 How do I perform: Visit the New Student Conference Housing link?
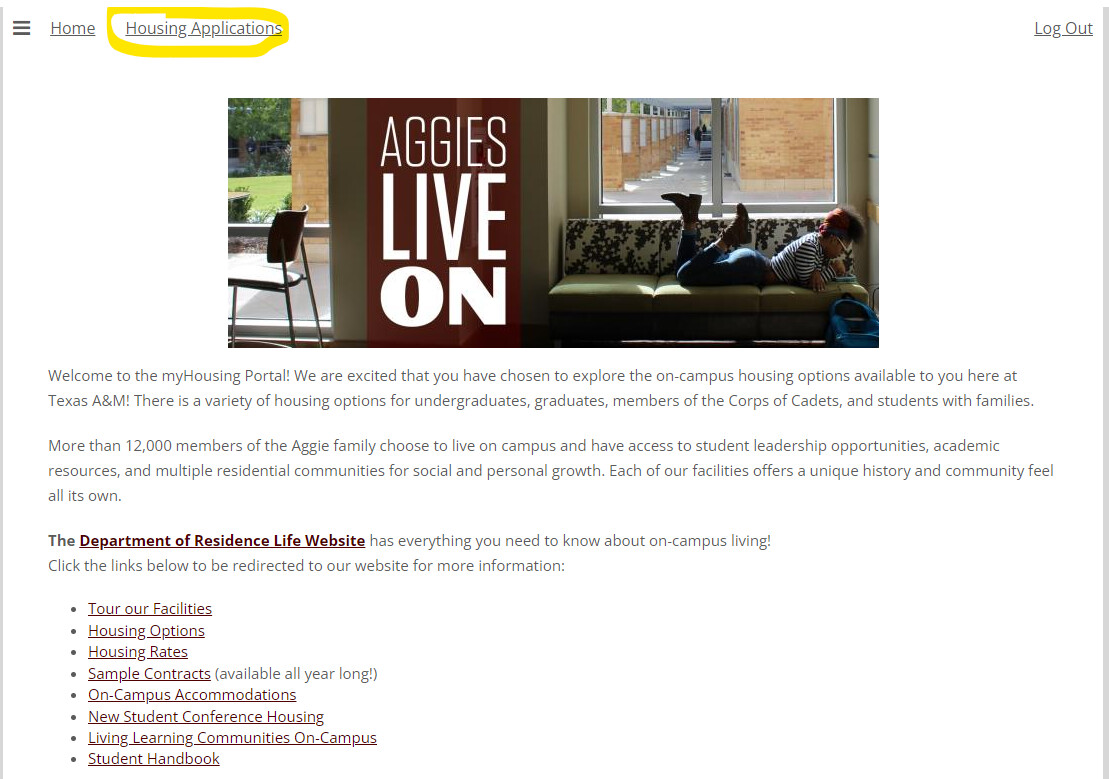tap(206, 717)
